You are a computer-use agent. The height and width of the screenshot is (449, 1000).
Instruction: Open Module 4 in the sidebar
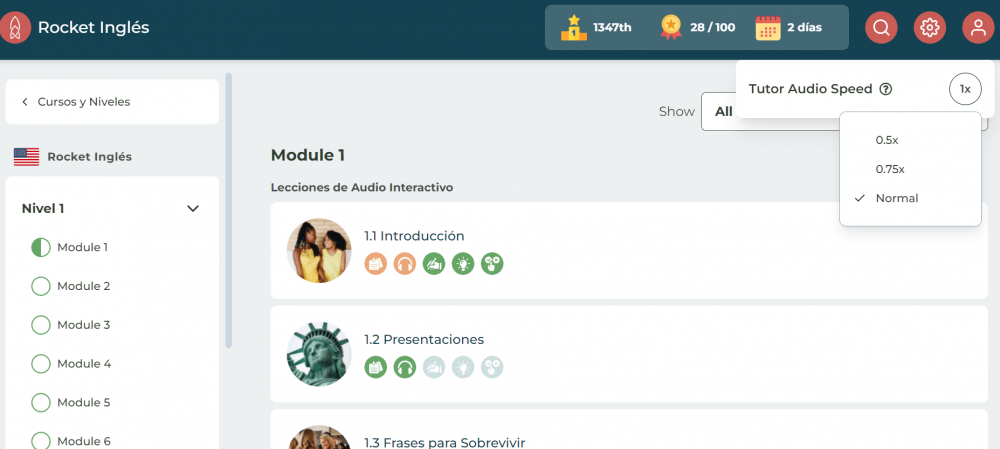pos(84,364)
